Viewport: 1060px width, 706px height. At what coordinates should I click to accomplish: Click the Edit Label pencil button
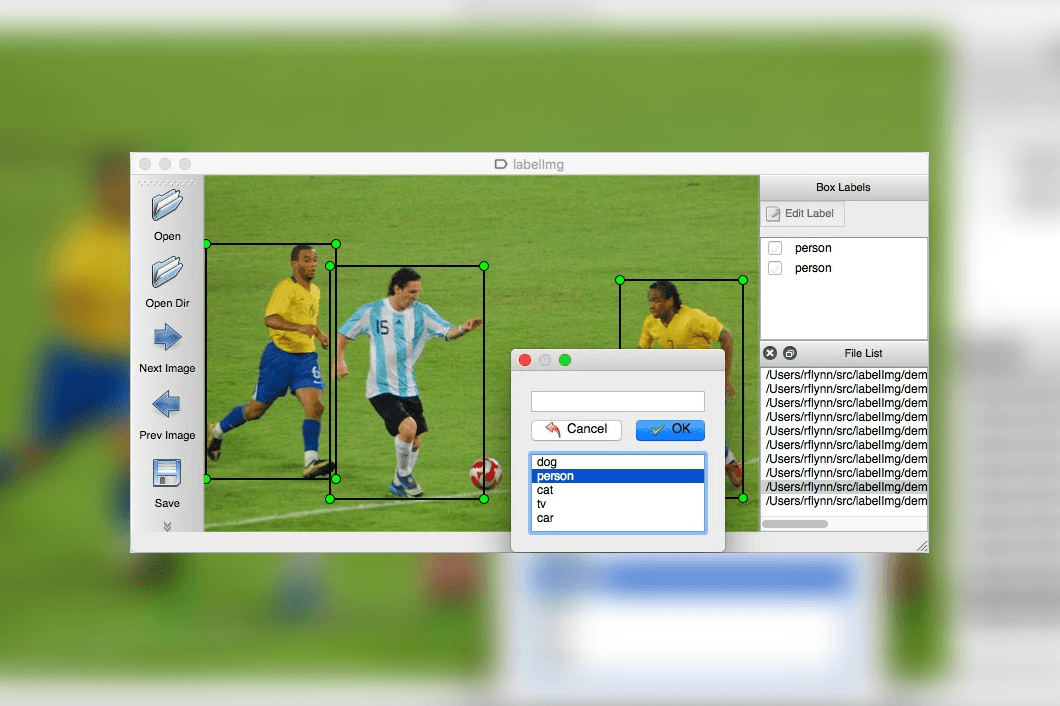point(802,214)
